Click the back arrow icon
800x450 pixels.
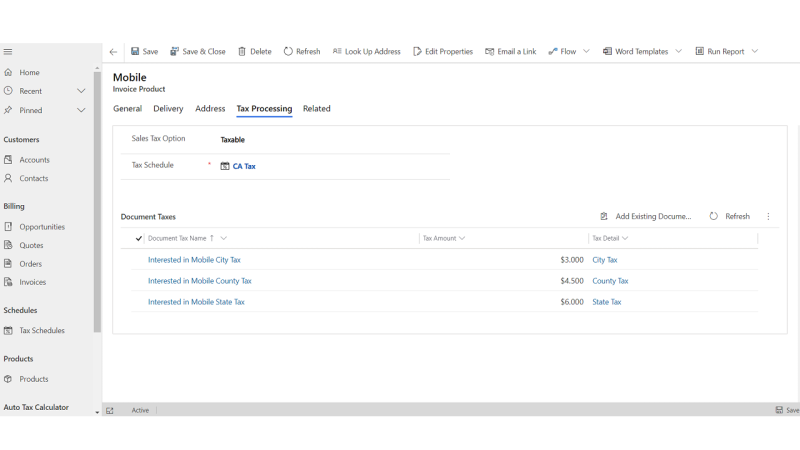113,51
